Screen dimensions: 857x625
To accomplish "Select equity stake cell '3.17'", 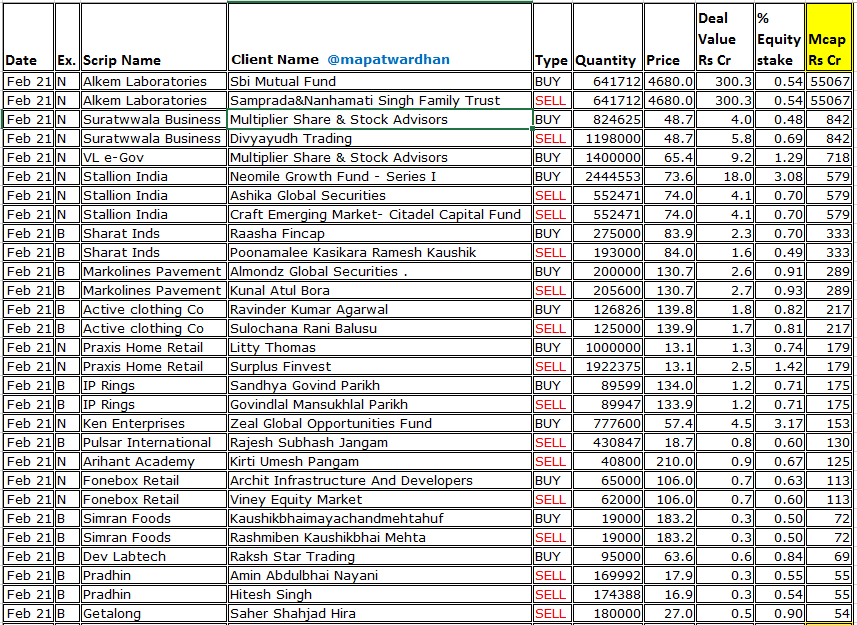I will coord(779,423).
